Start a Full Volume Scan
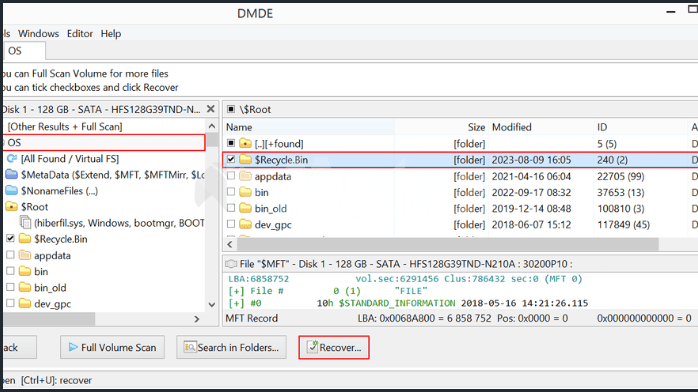The height and width of the screenshot is (392, 698). pos(112,348)
